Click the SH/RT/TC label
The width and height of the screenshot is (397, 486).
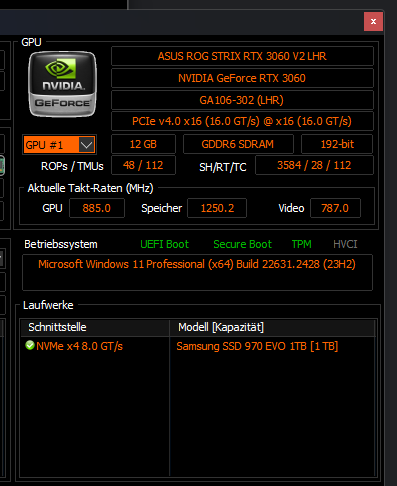click(x=223, y=167)
